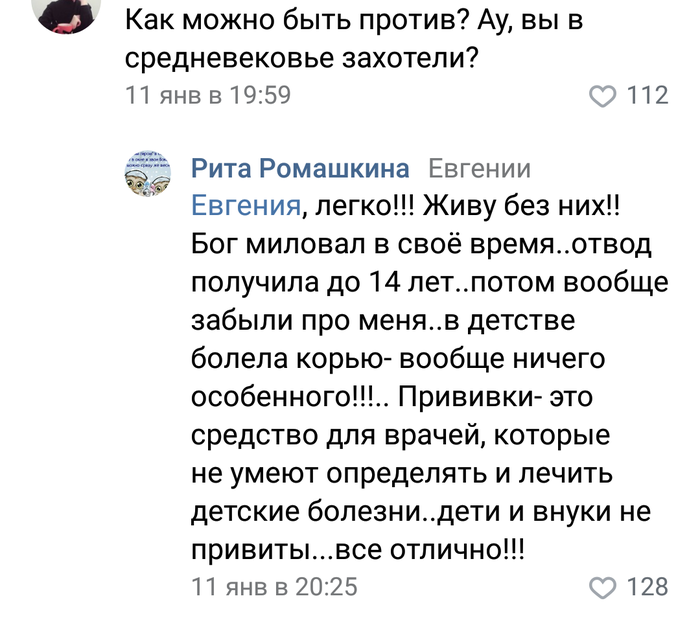The image size is (700, 629).
Task: Click the 128 likes counter
Action: point(647,586)
